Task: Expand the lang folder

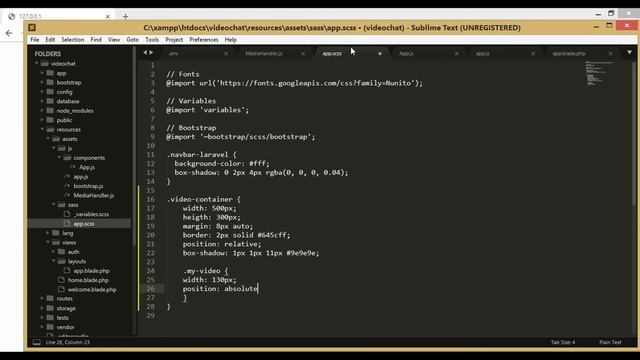Action: [x=48, y=233]
